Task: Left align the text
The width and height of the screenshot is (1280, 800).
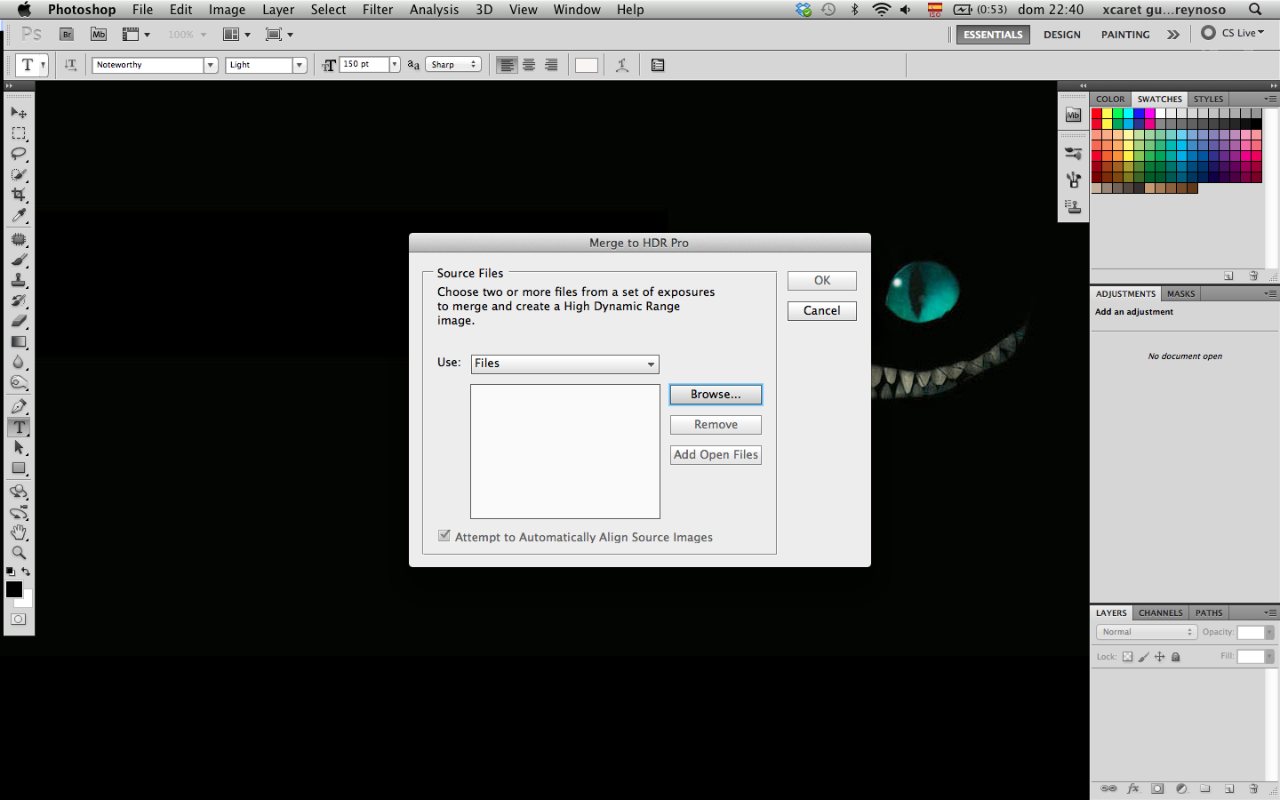Action: click(x=507, y=65)
